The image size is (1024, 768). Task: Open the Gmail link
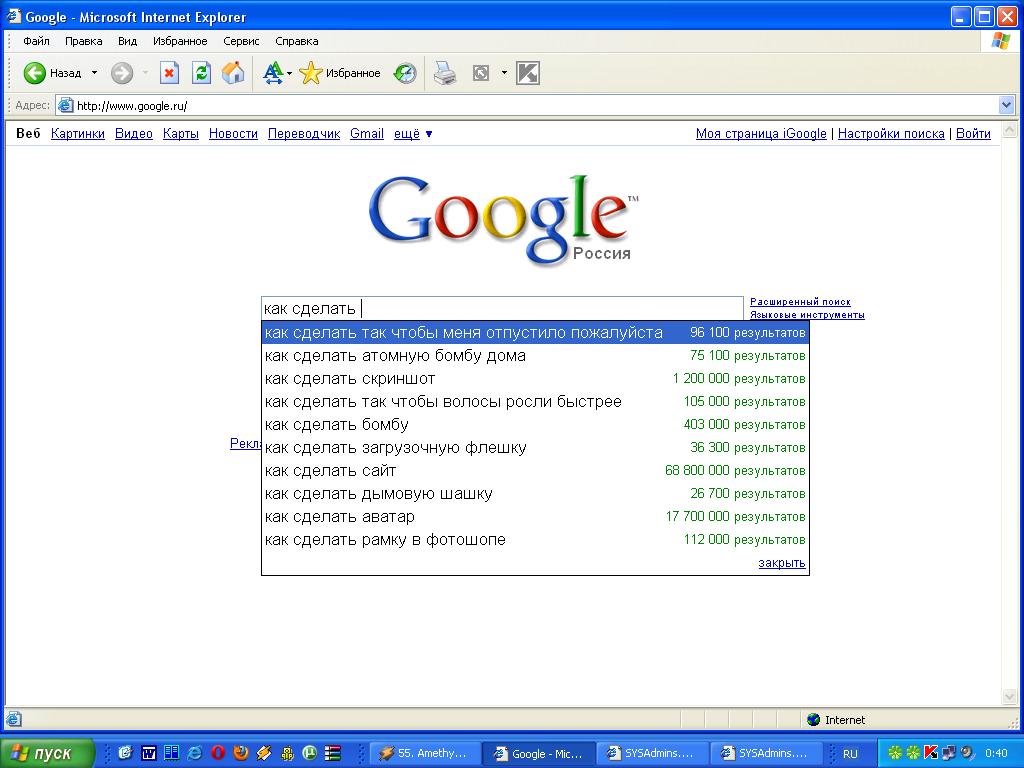tap(367, 134)
